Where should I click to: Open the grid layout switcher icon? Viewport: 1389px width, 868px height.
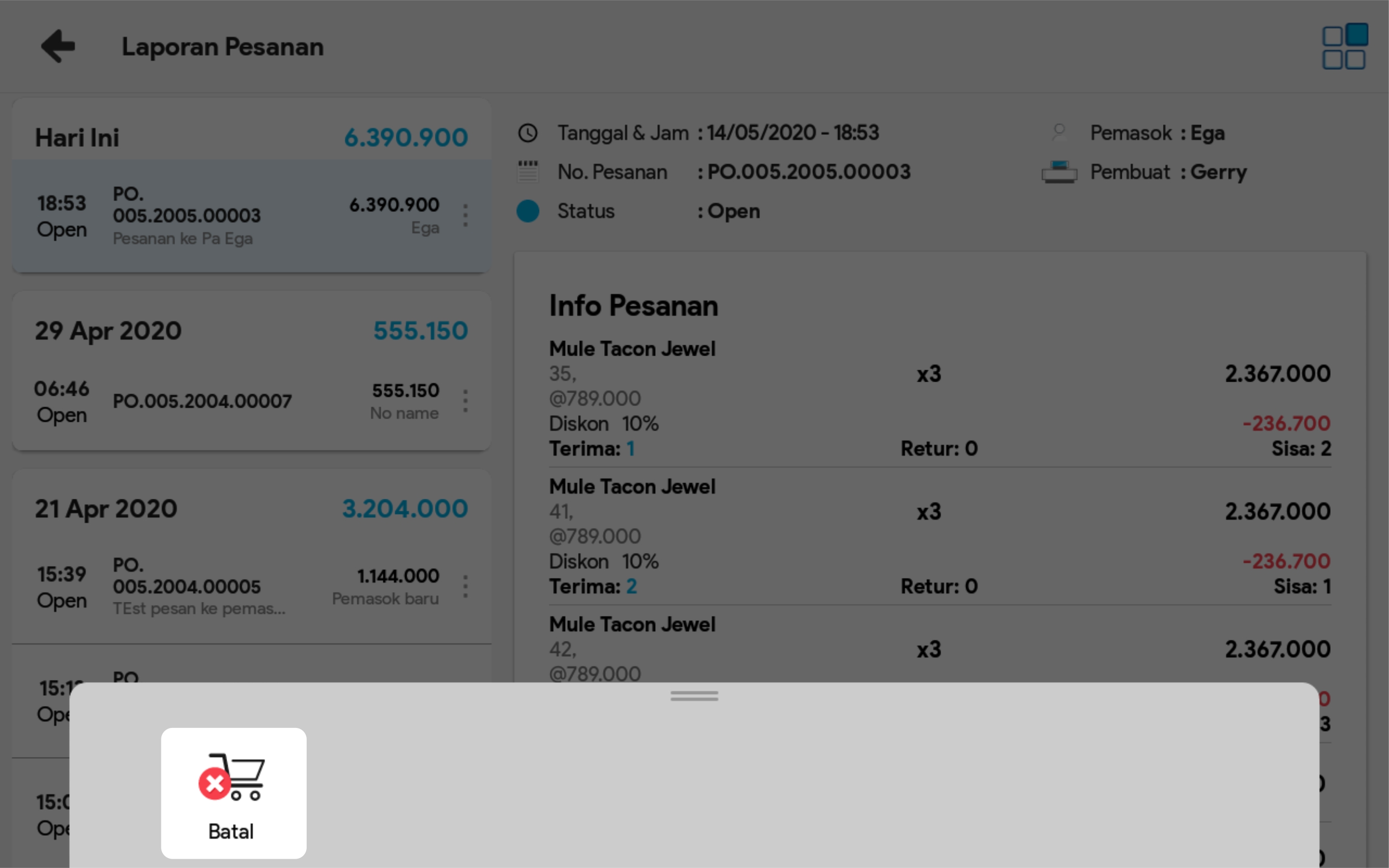point(1344,47)
